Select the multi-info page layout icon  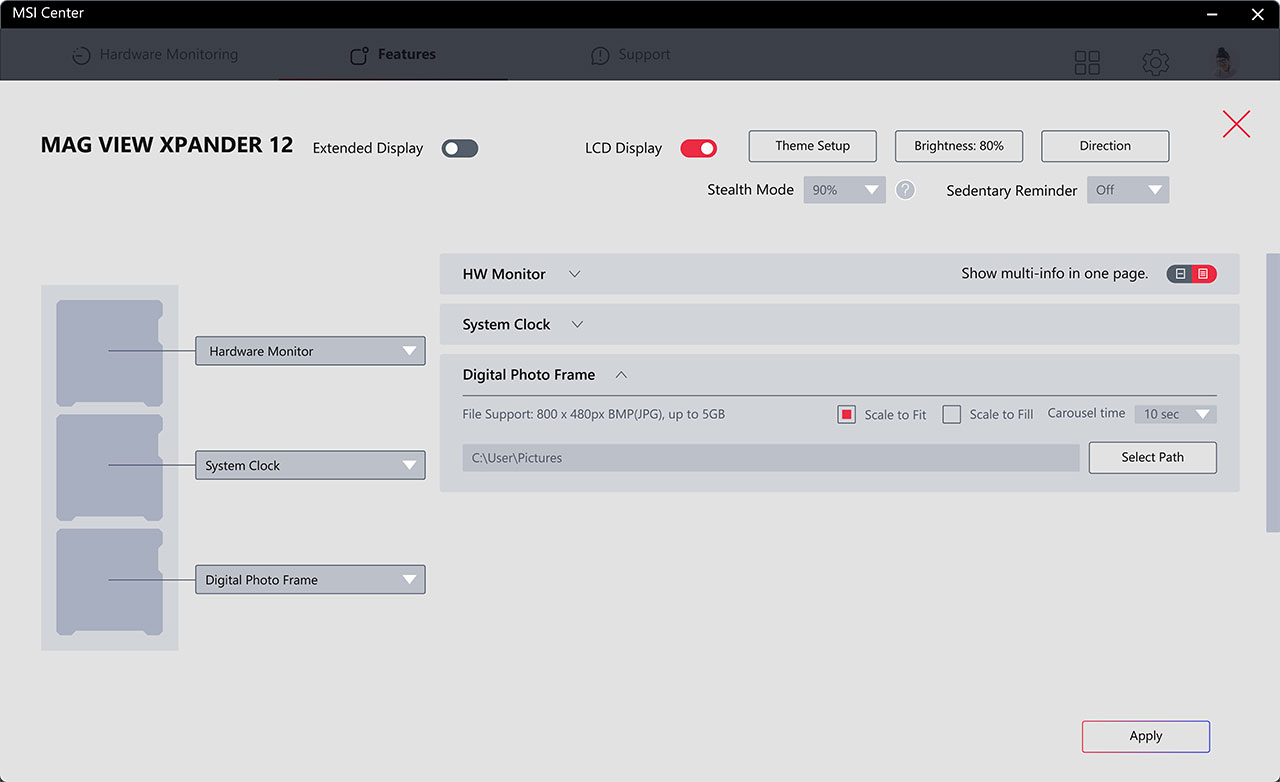tap(1204, 274)
